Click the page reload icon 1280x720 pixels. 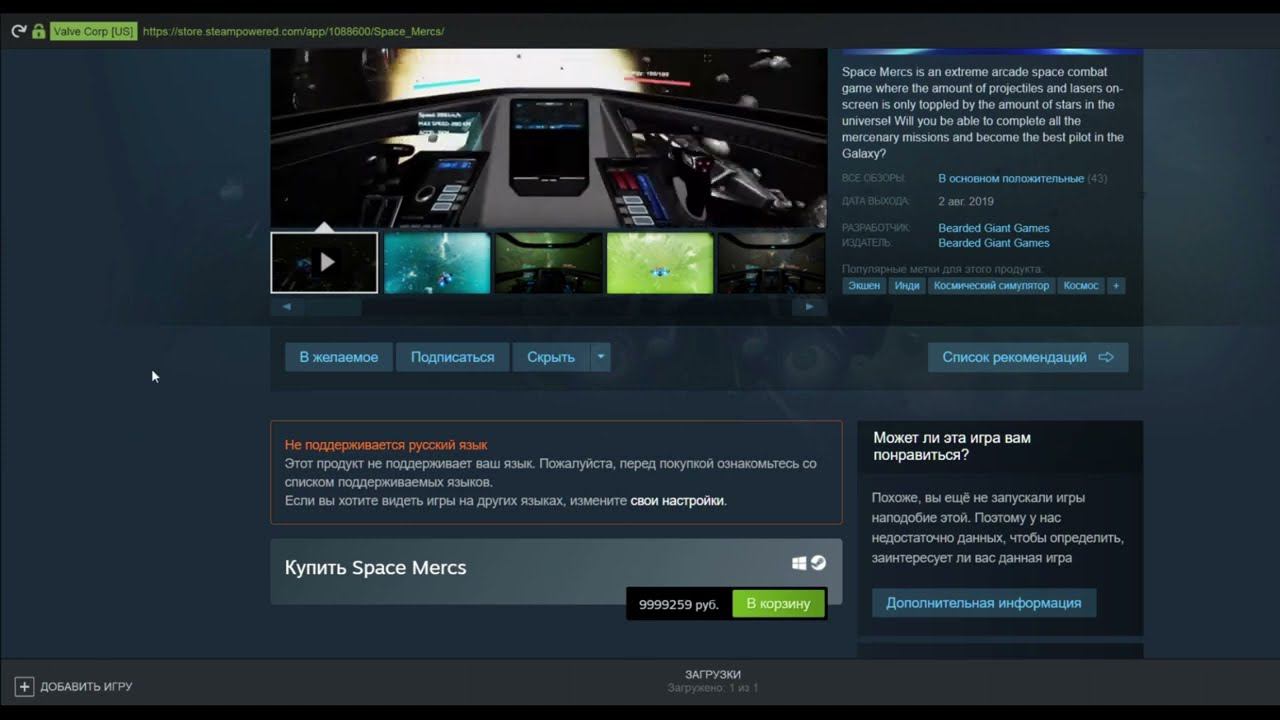[18, 31]
